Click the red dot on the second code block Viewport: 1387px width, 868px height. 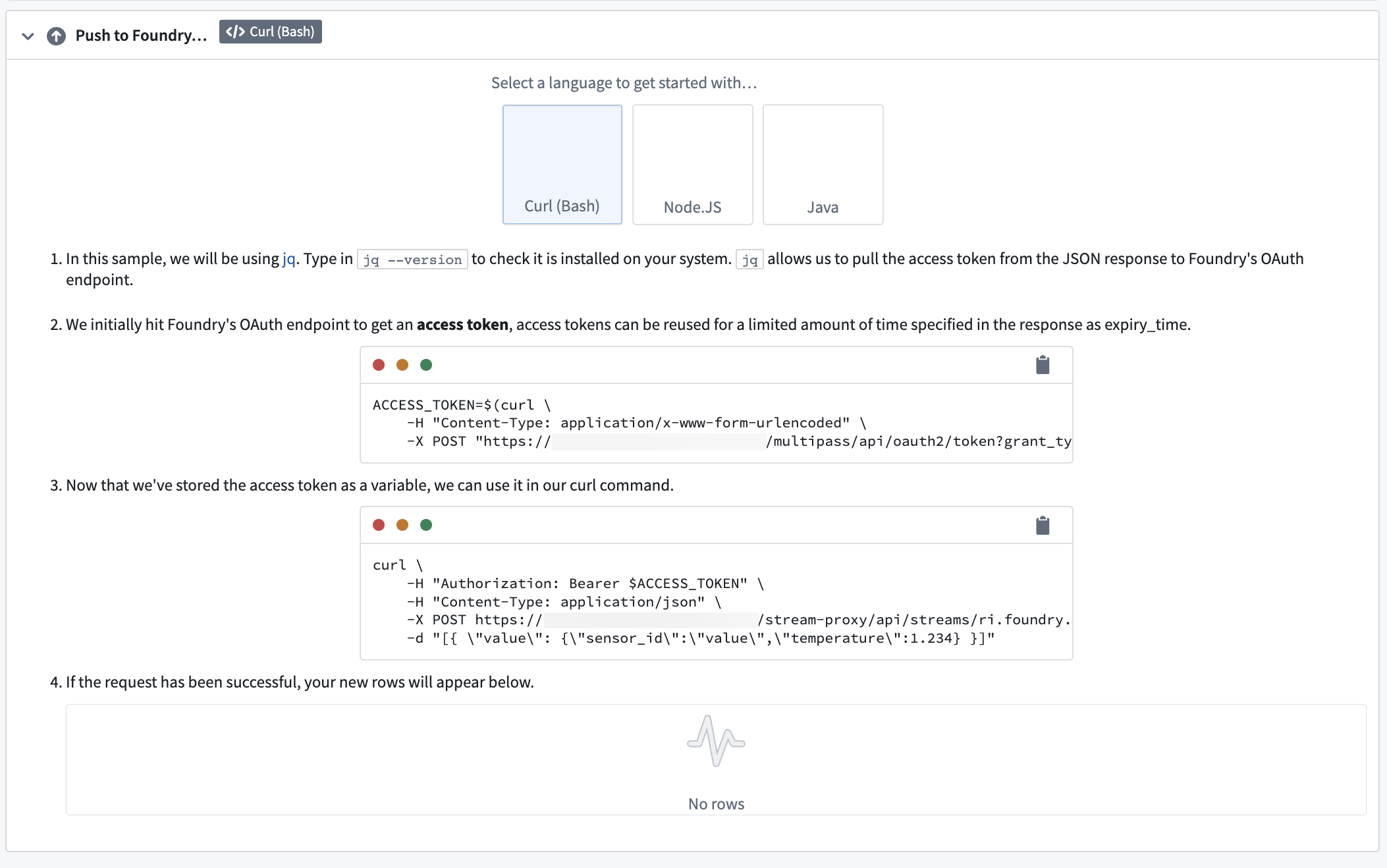tap(379, 525)
